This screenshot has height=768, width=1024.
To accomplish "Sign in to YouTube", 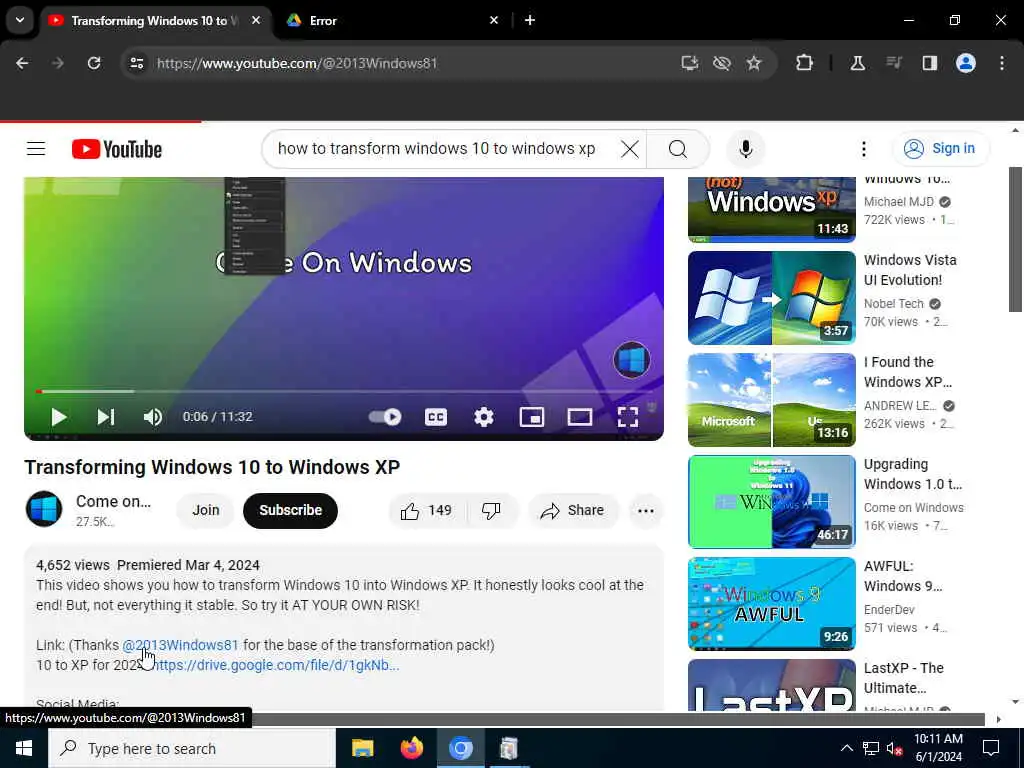I will tap(940, 149).
